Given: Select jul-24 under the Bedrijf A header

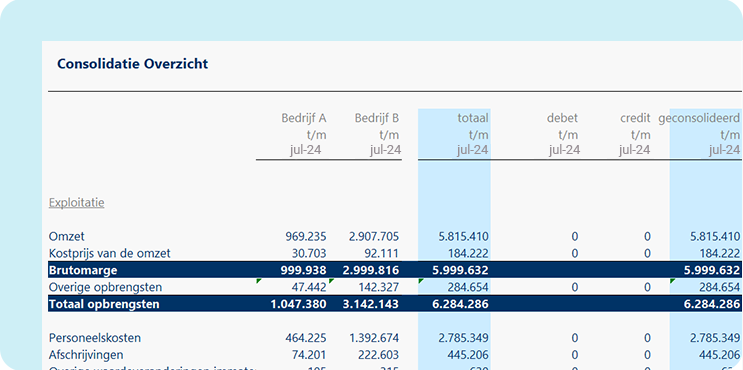Looking at the screenshot, I should click(306, 151).
